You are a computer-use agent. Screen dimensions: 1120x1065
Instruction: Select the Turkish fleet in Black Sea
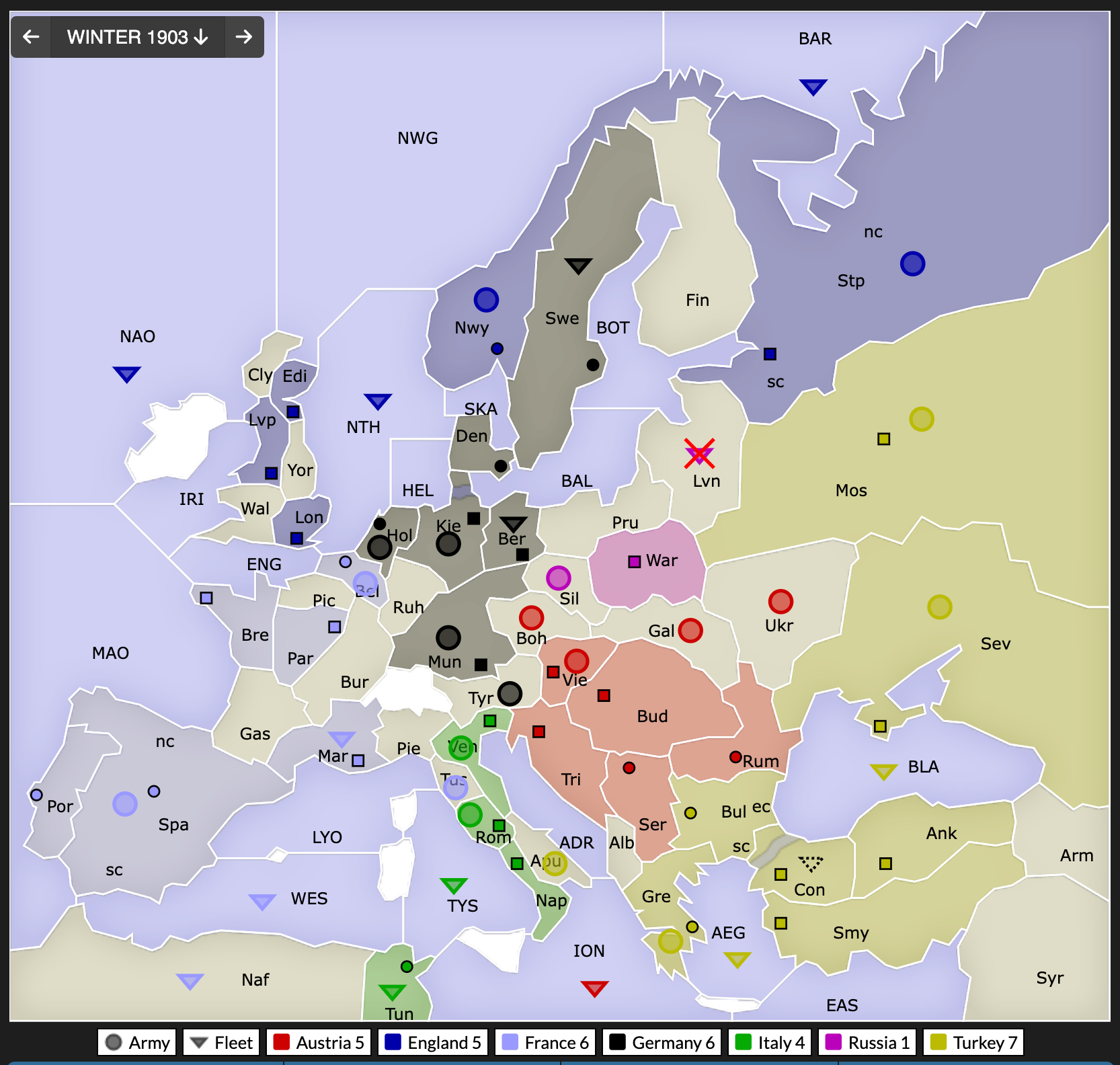[883, 771]
